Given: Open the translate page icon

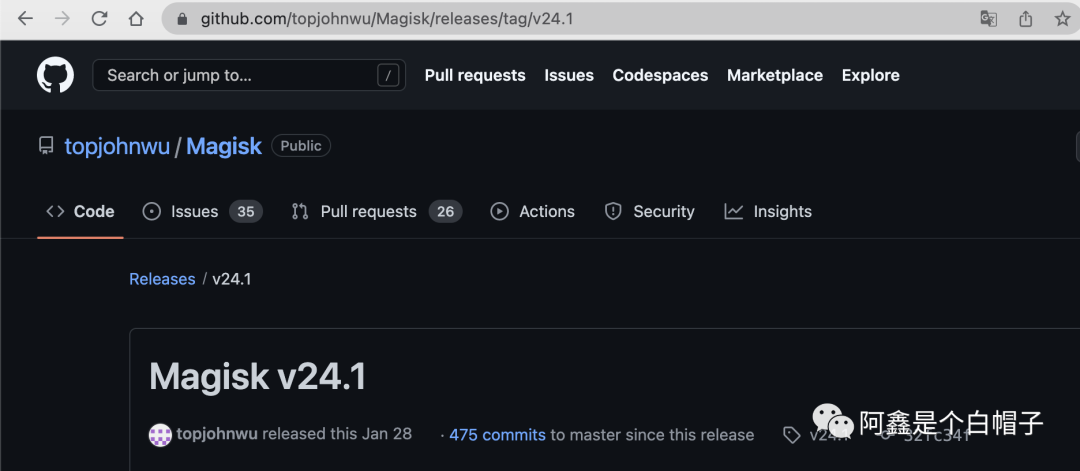Looking at the screenshot, I should tap(988, 19).
